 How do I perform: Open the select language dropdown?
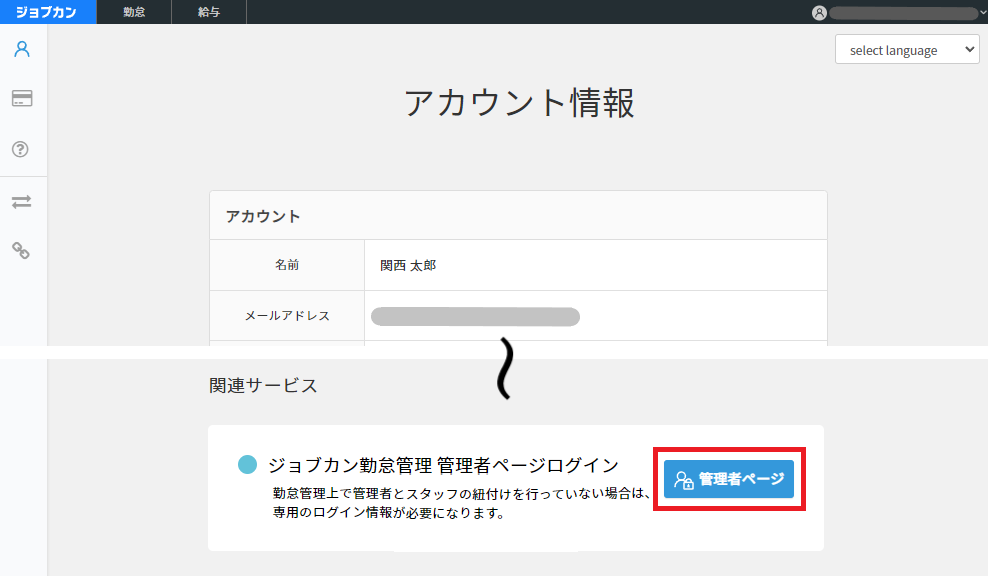(x=907, y=50)
